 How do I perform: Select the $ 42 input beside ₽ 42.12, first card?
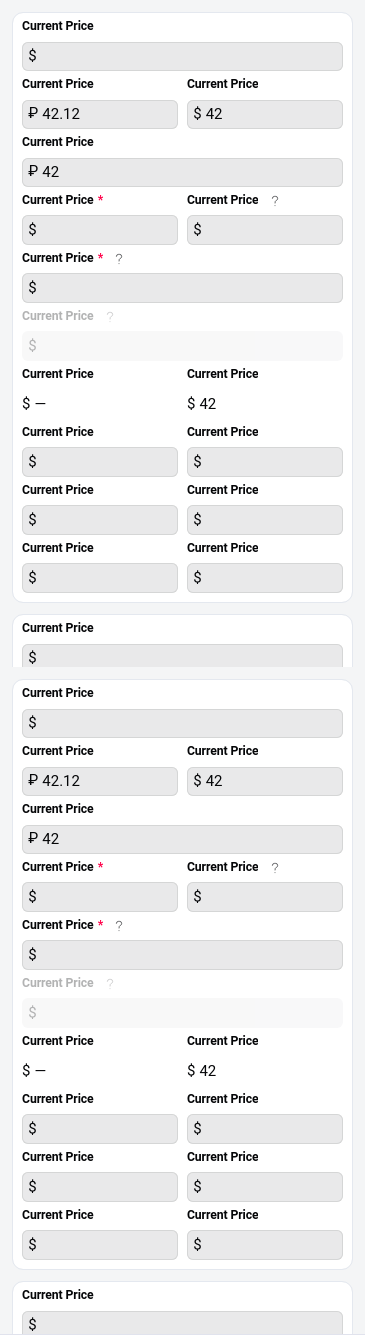265,114
